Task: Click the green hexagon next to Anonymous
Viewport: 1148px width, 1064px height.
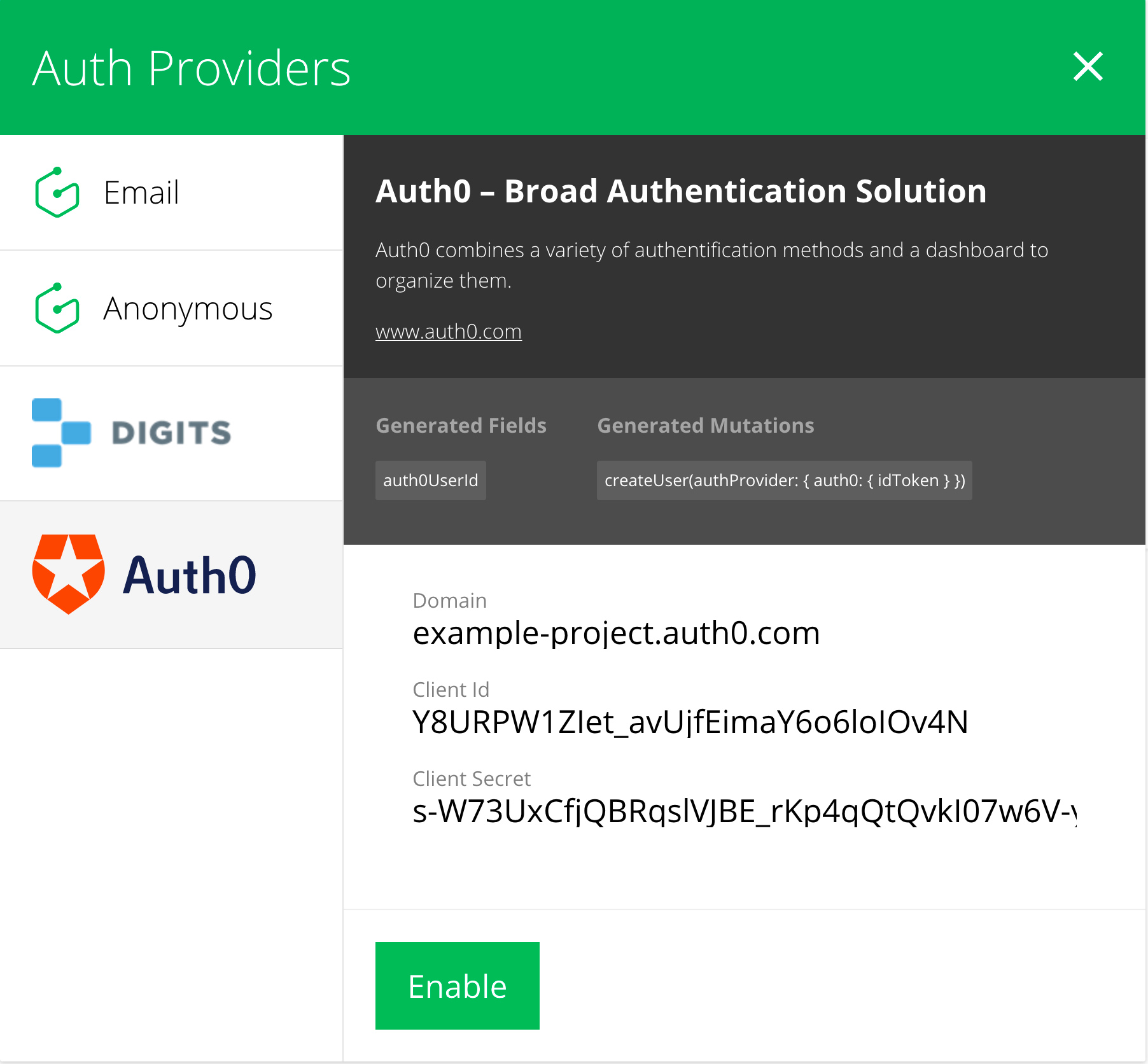Action: (x=56, y=308)
